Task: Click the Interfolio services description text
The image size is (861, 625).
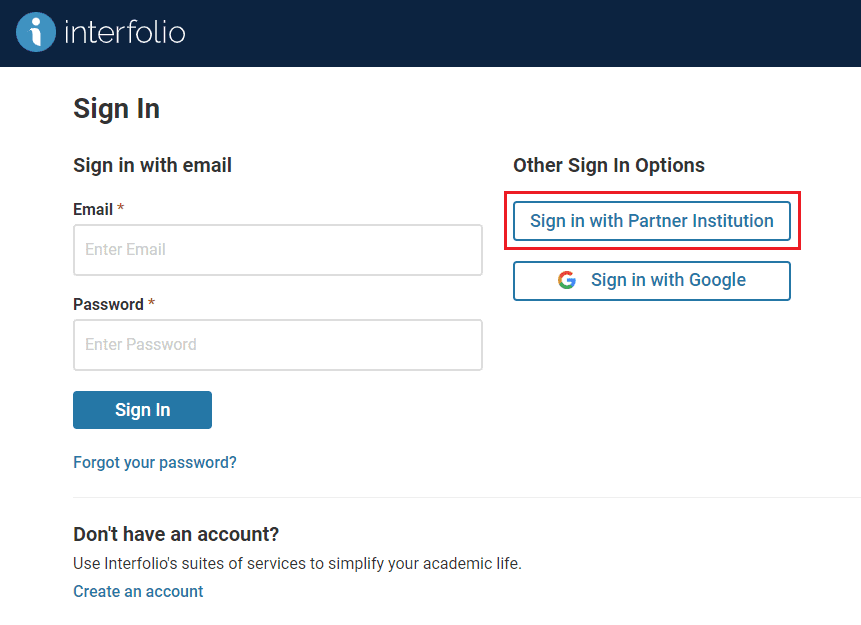Action: (x=297, y=563)
